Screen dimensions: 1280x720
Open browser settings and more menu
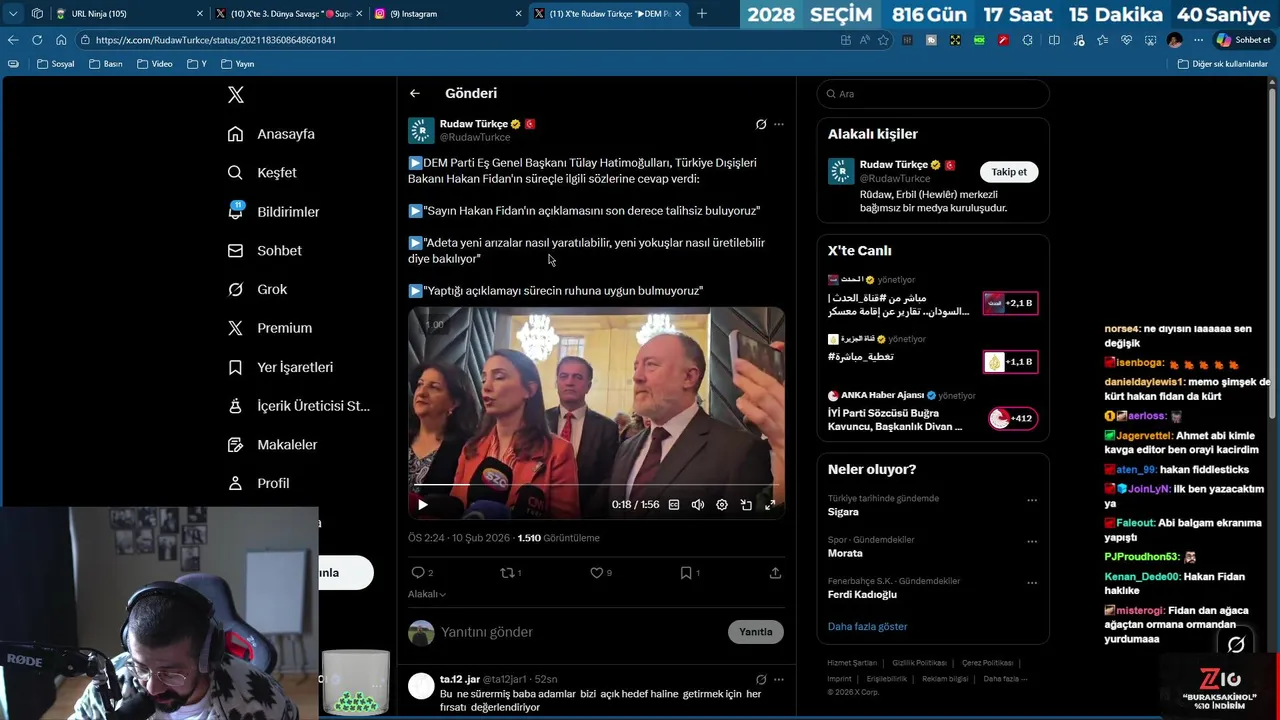1198,40
